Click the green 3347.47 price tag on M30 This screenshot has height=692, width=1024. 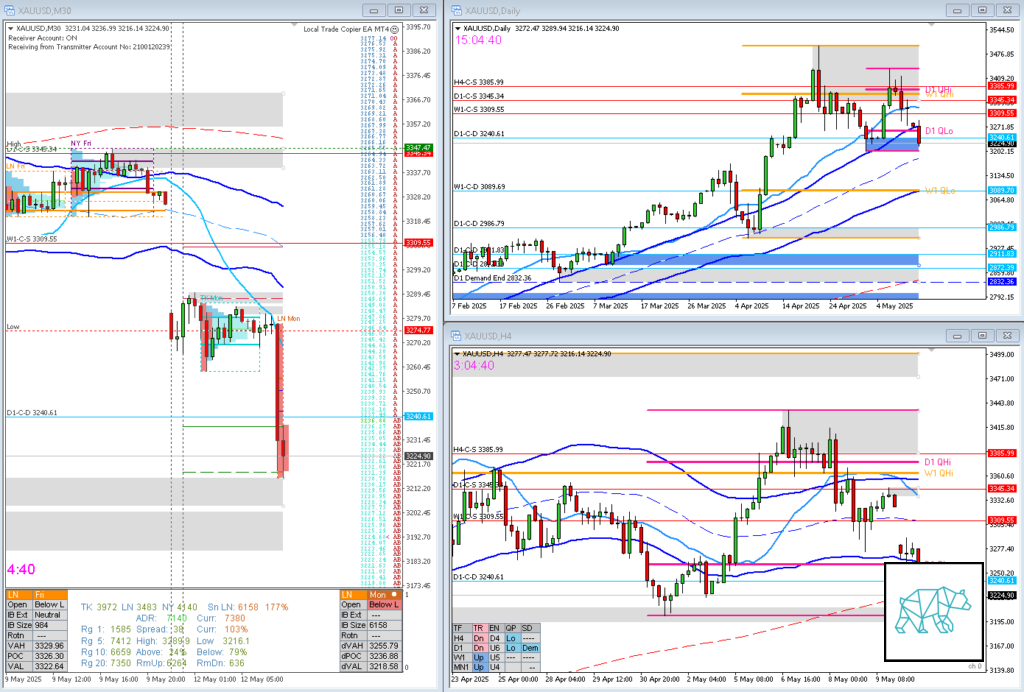(418, 148)
